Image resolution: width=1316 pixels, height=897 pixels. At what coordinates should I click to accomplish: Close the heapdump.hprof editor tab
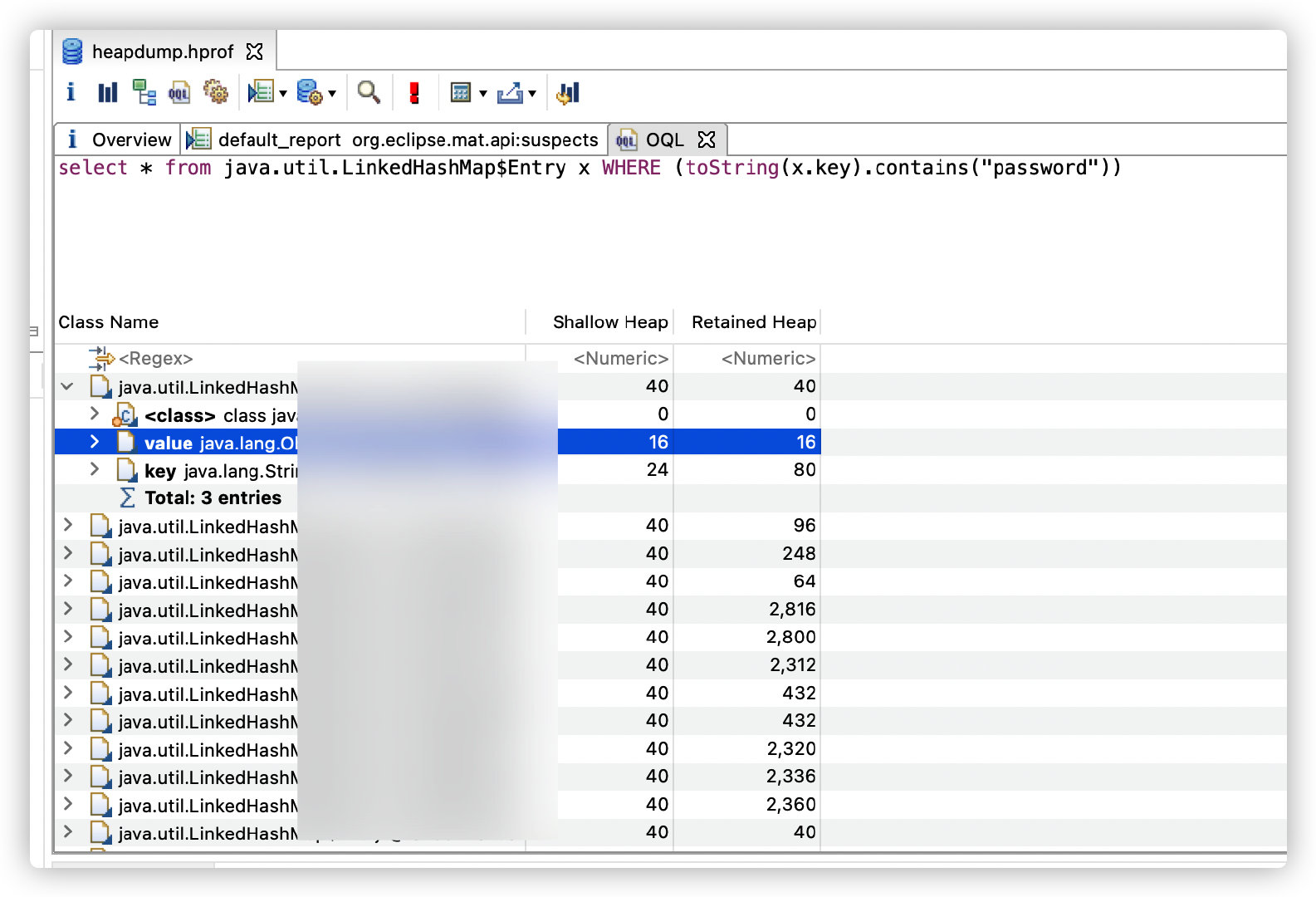tap(255, 51)
